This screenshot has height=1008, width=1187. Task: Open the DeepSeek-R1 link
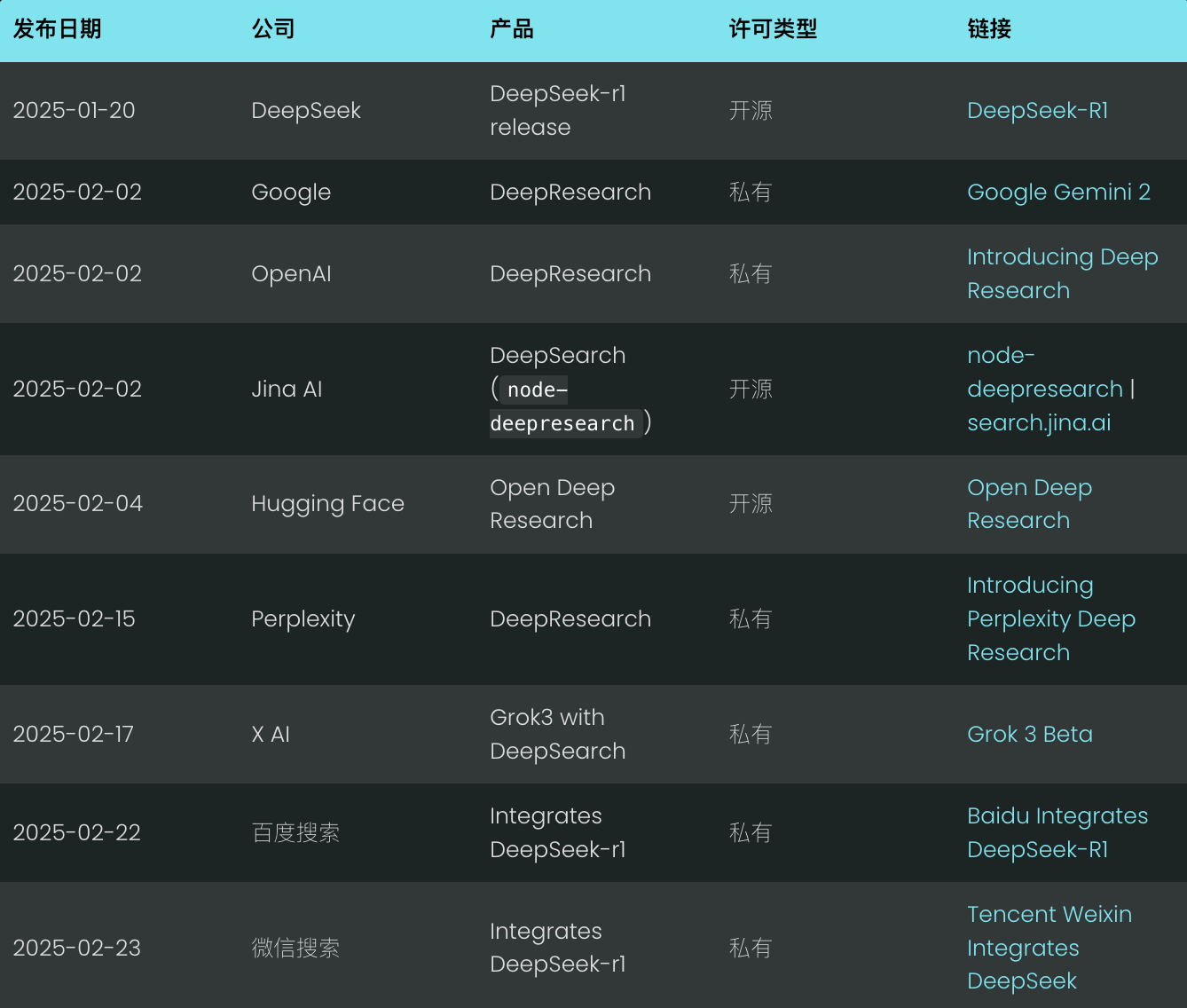[1037, 110]
